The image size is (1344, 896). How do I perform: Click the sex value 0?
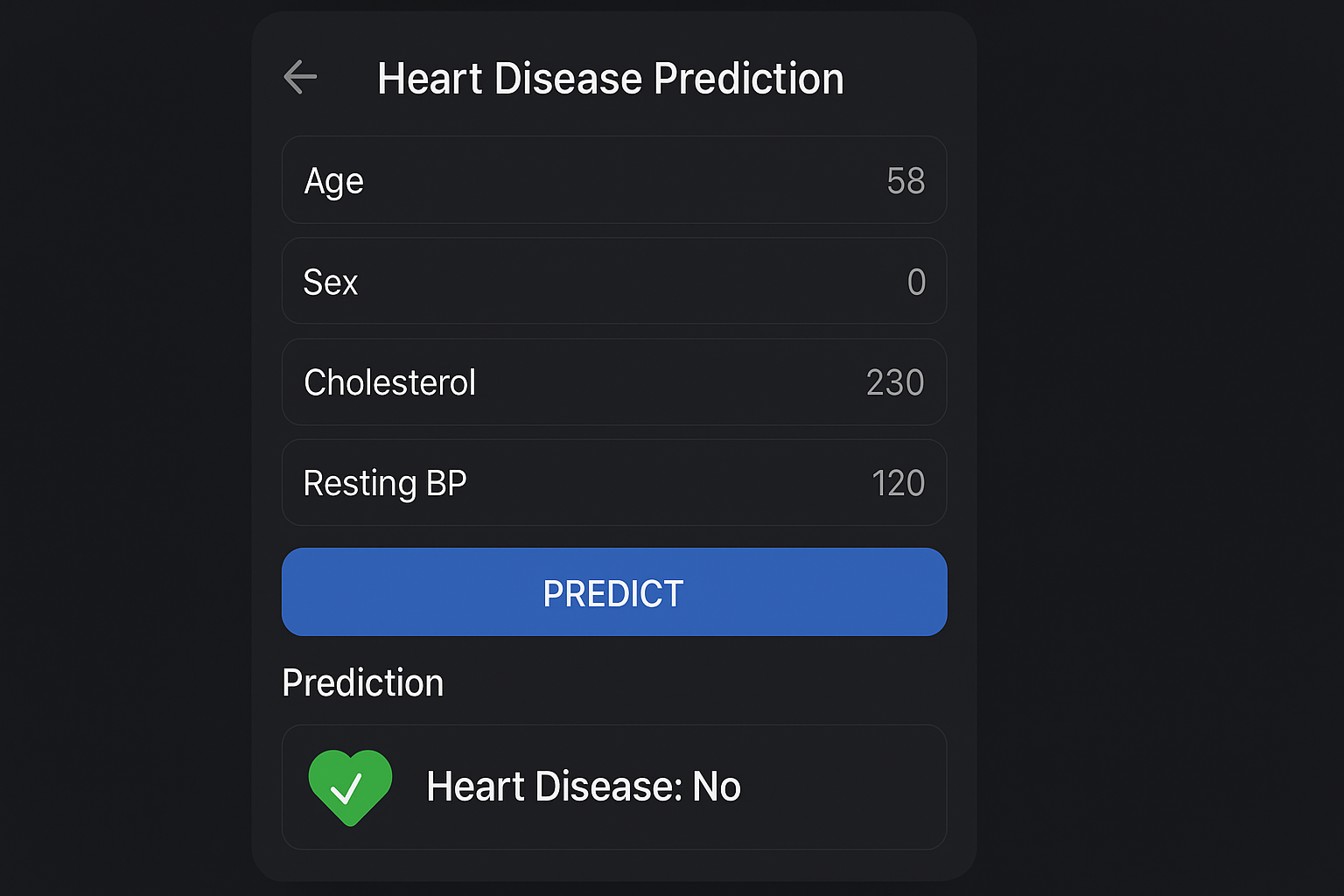[x=916, y=282]
